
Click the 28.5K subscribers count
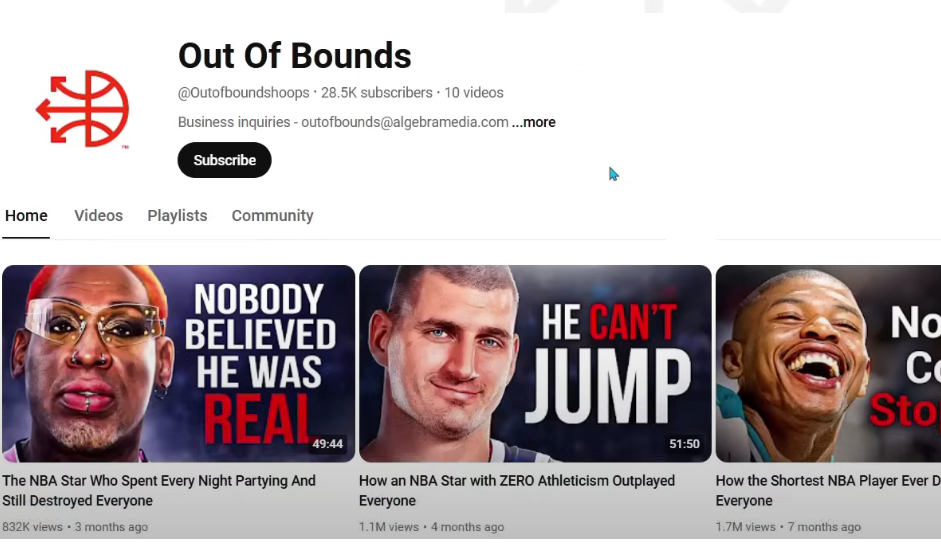(x=376, y=93)
